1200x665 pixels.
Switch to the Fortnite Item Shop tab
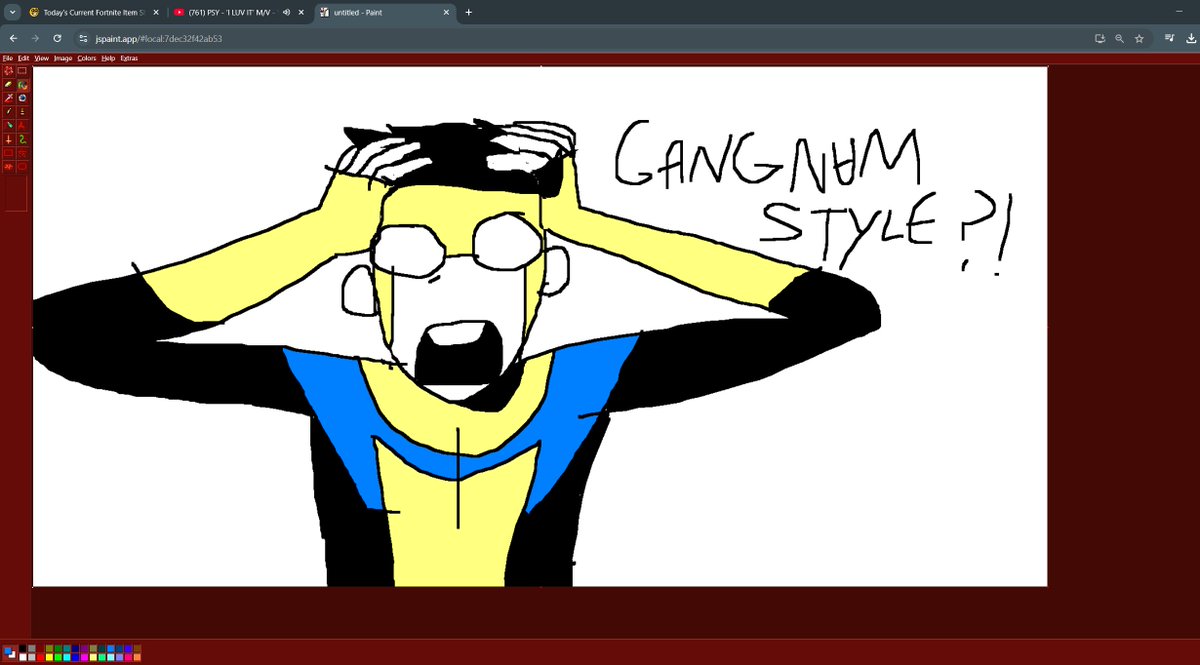coord(94,12)
